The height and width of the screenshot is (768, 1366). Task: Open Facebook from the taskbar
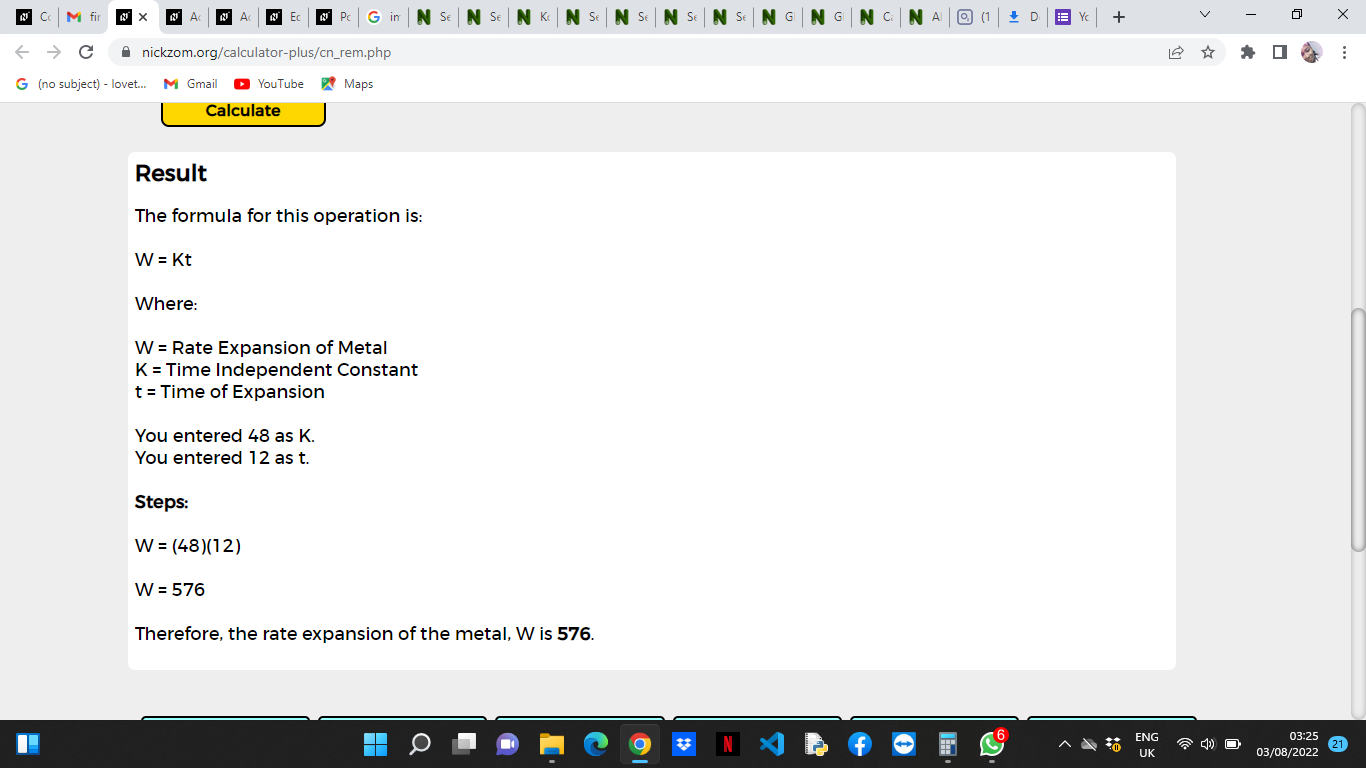(x=860, y=744)
